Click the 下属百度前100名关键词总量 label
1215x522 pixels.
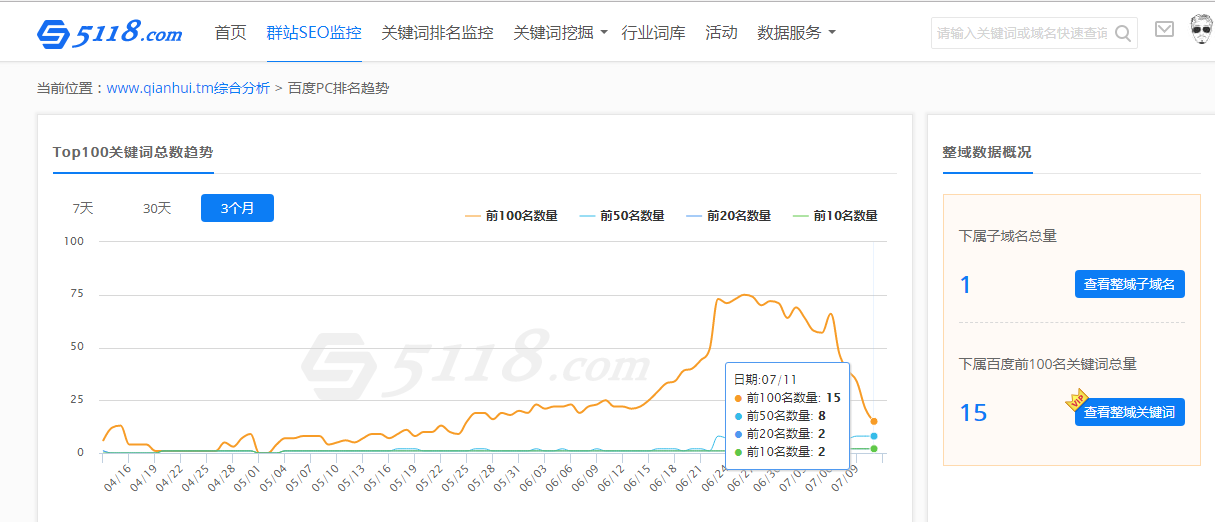click(x=1048, y=364)
